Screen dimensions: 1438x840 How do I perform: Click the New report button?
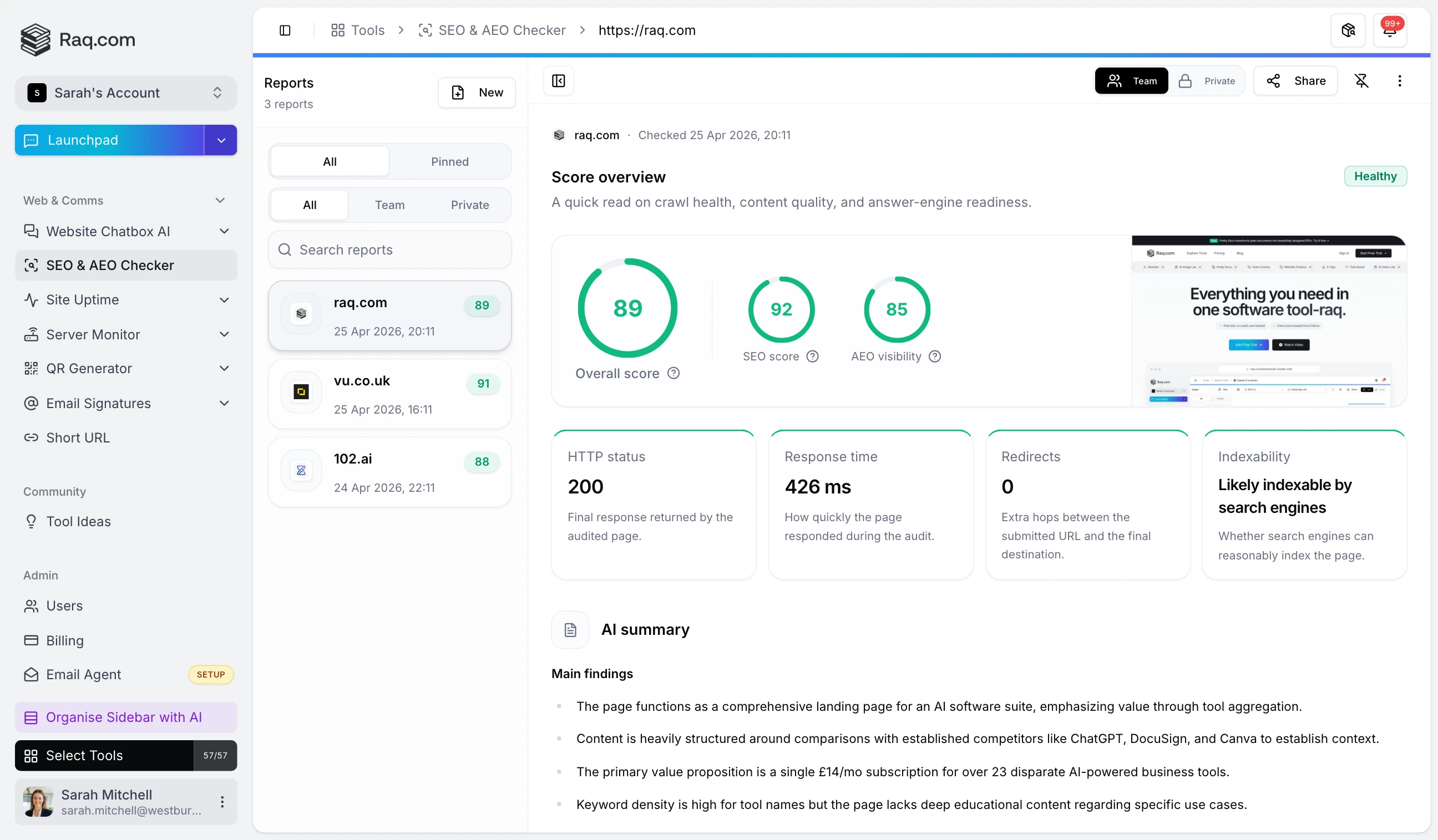477,93
